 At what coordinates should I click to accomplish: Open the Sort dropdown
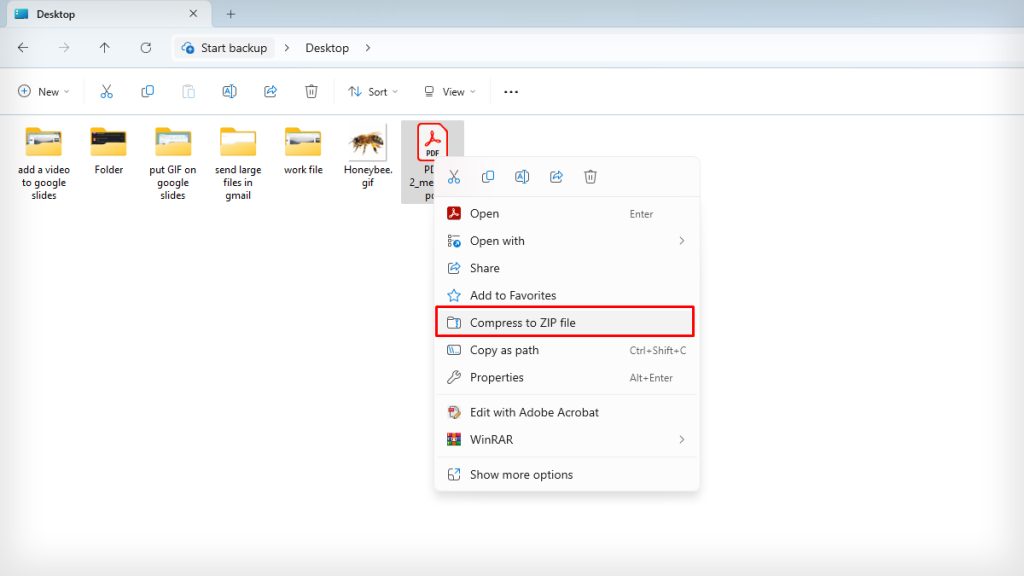click(372, 91)
